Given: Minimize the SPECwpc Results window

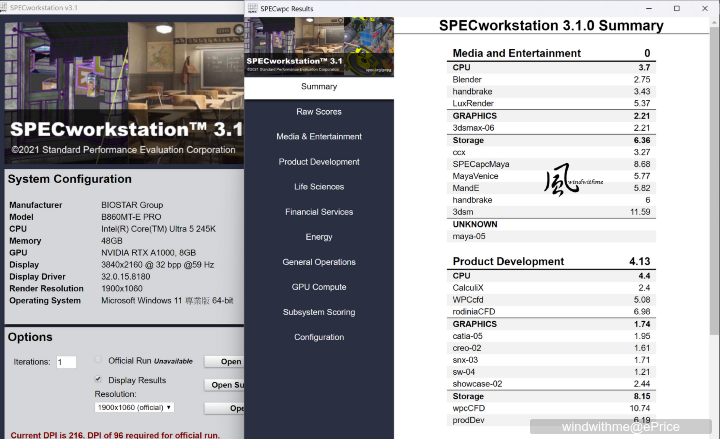Looking at the screenshot, I should pyautogui.click(x=648, y=8).
